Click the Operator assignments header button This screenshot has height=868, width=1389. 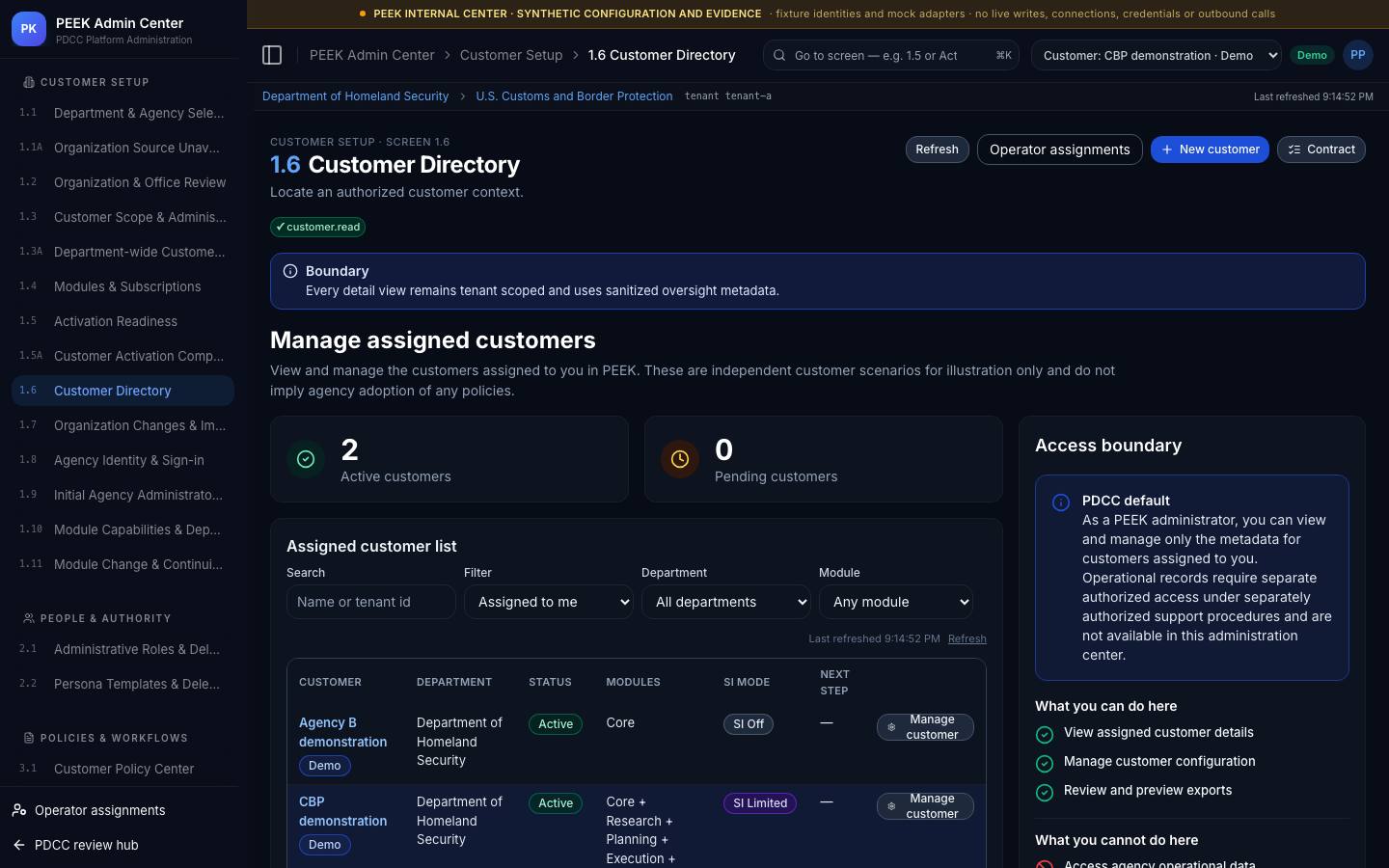tap(1059, 149)
